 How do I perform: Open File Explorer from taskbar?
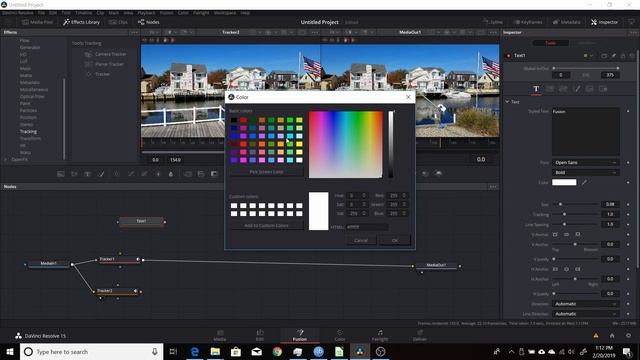(x=215, y=351)
